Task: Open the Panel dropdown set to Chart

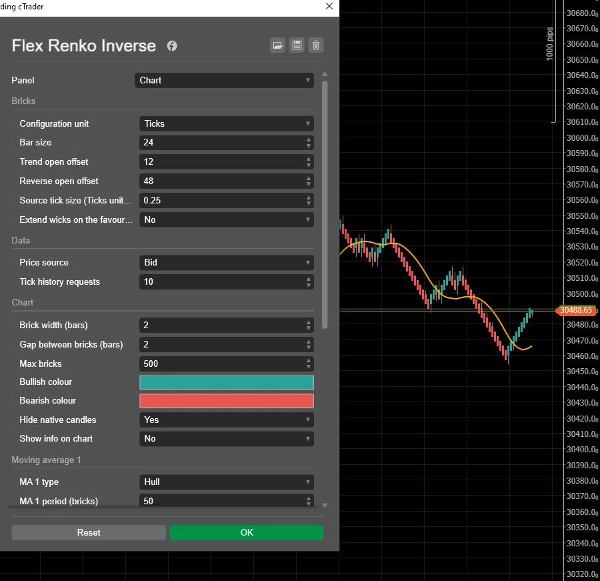Action: tap(224, 80)
